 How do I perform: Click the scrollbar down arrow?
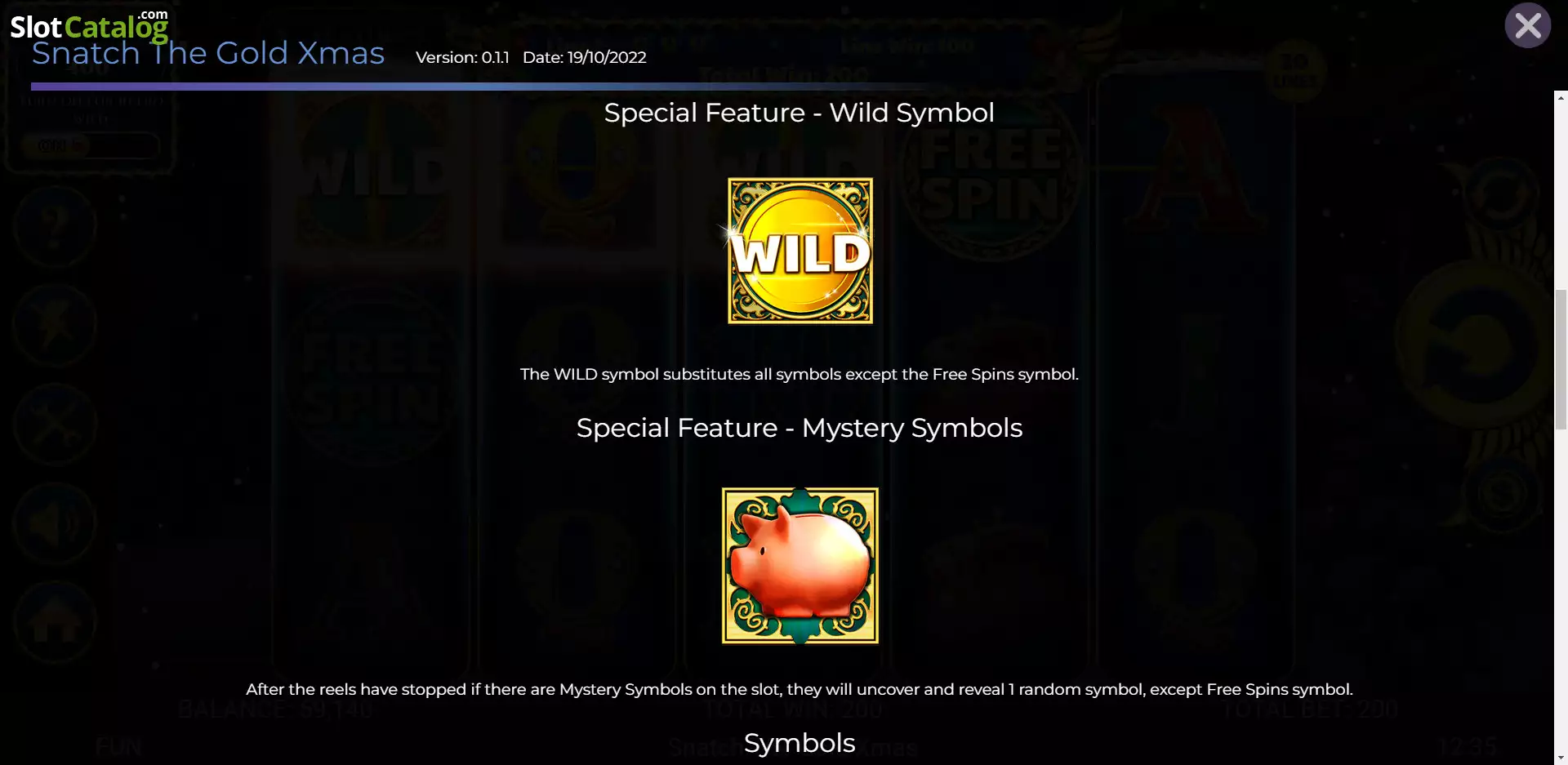(x=1561, y=758)
